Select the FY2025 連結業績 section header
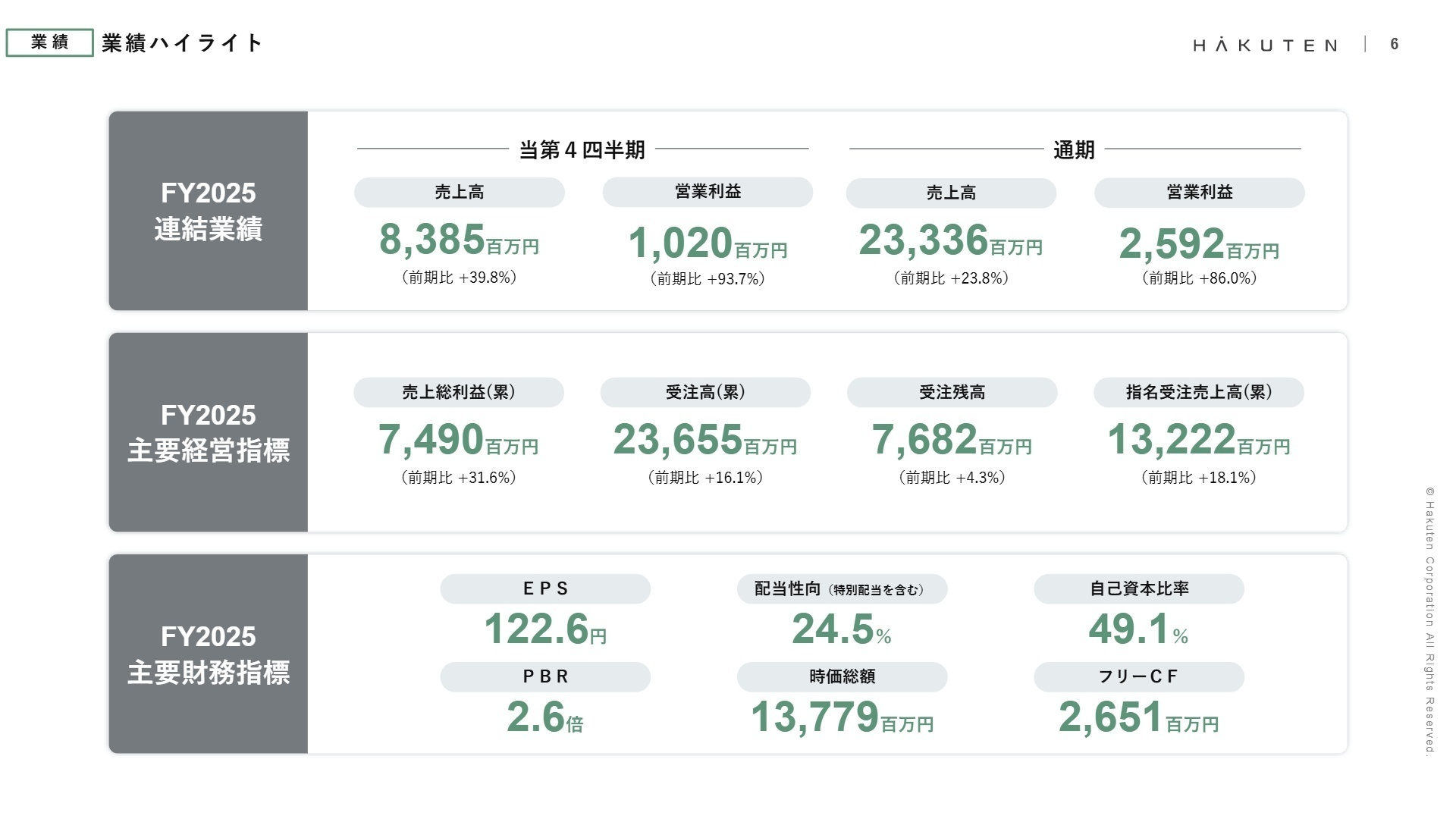 pos(209,211)
